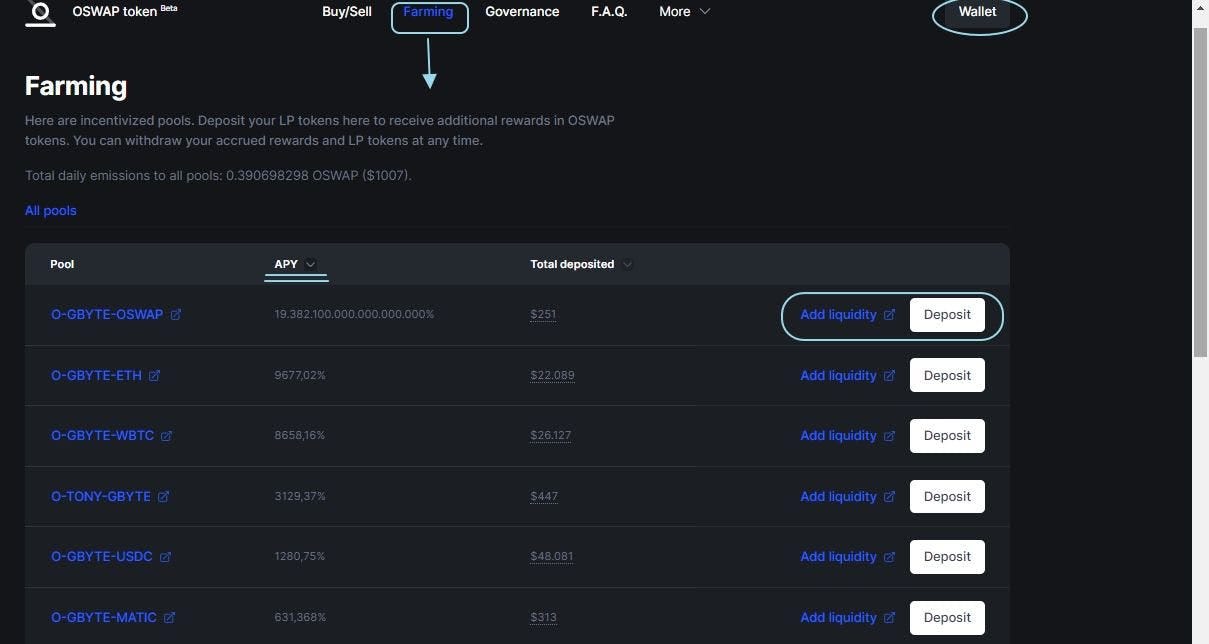Click the OSWAP logo icon

point(40,13)
